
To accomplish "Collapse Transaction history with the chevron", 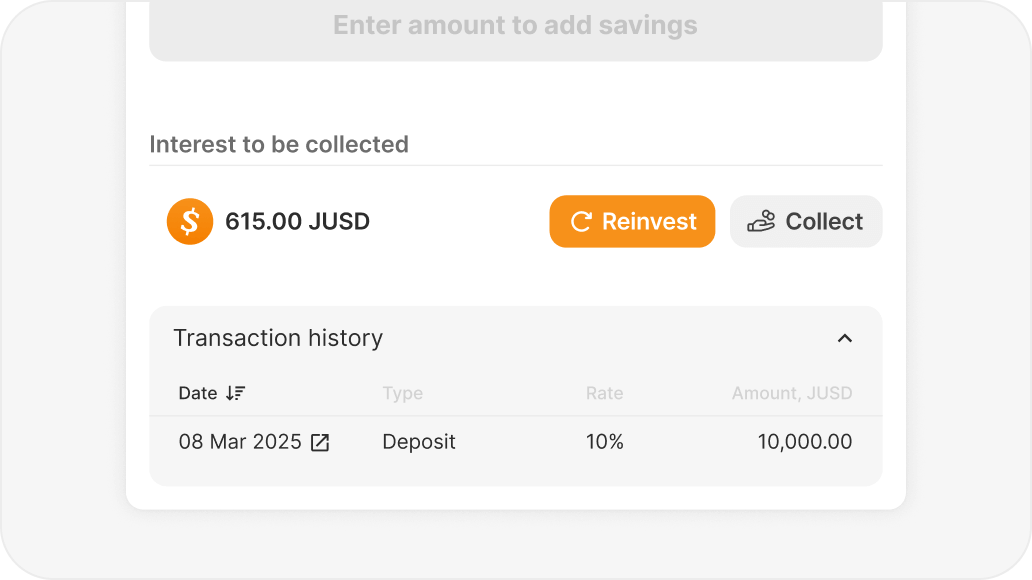I will (845, 338).
